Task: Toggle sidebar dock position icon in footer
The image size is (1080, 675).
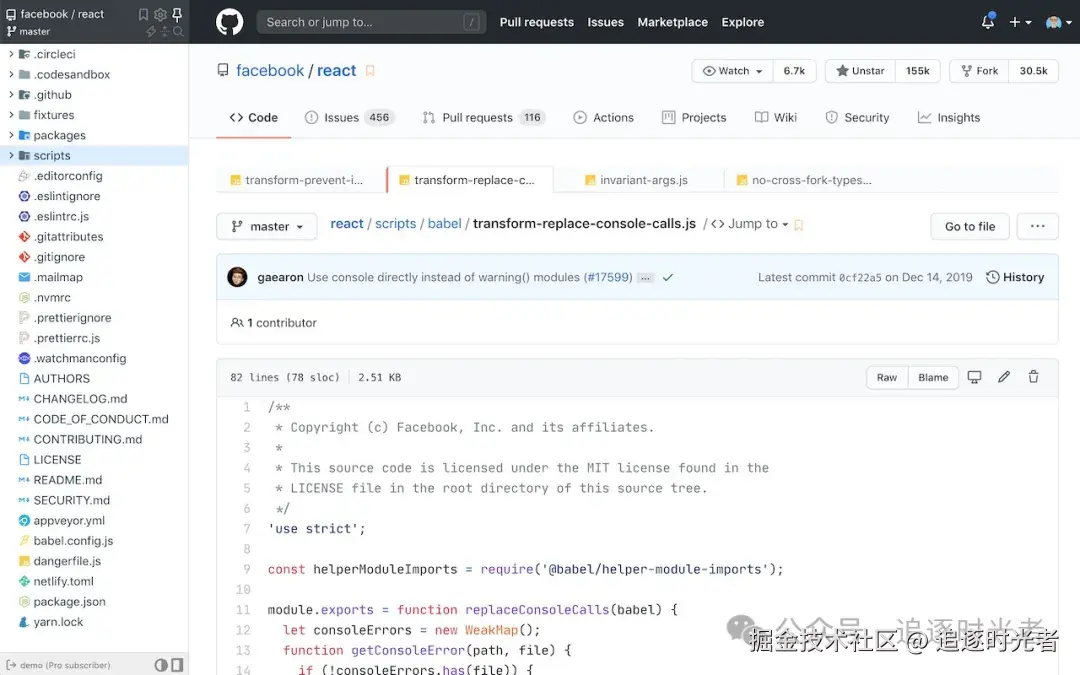Action: pos(177,665)
